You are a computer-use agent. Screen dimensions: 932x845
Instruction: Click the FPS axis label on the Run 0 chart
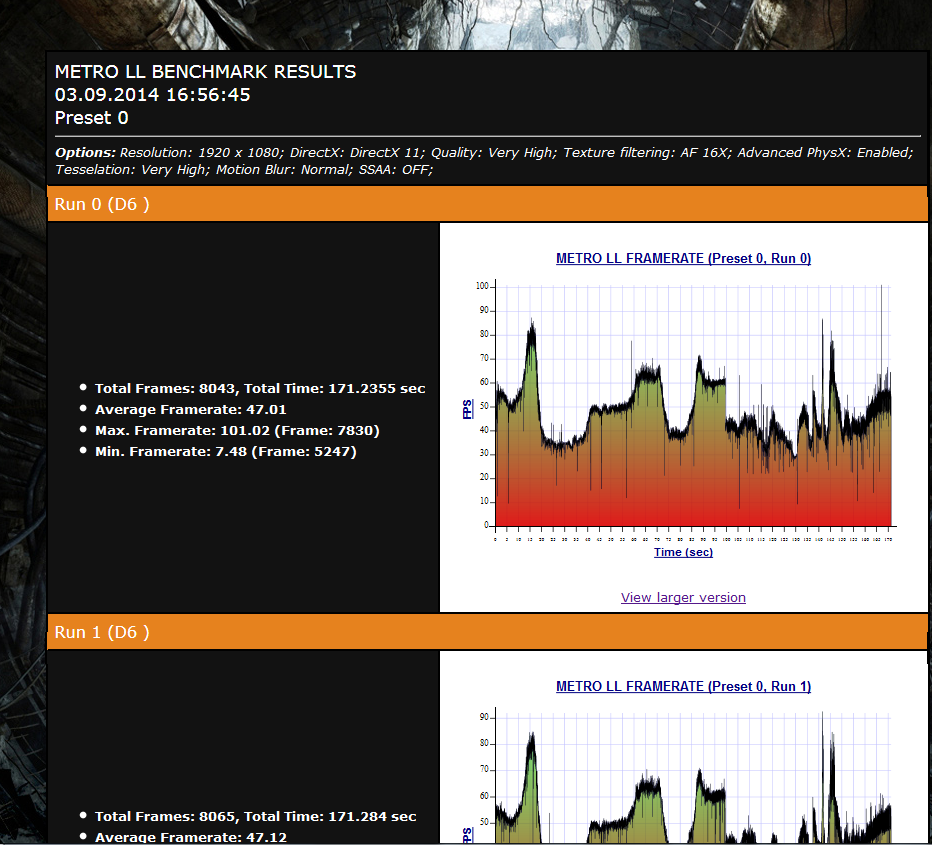tap(467, 409)
